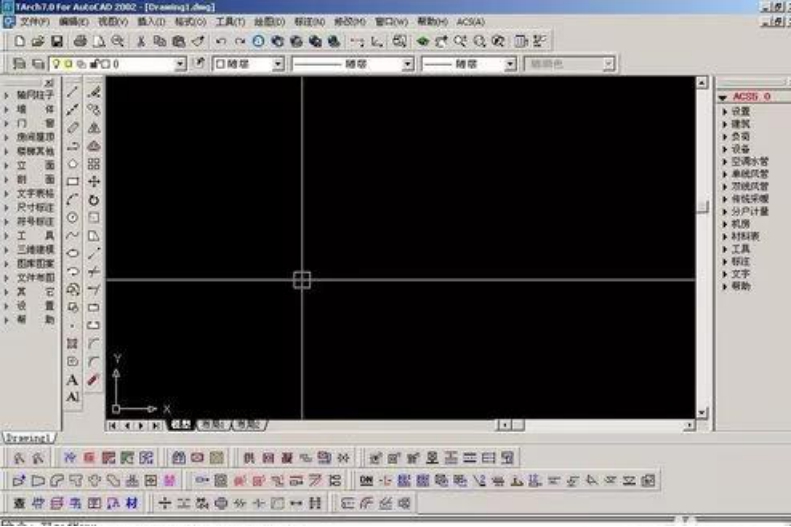Select the Multiline Text 'A' tool
The image size is (791, 527).
tap(73, 380)
